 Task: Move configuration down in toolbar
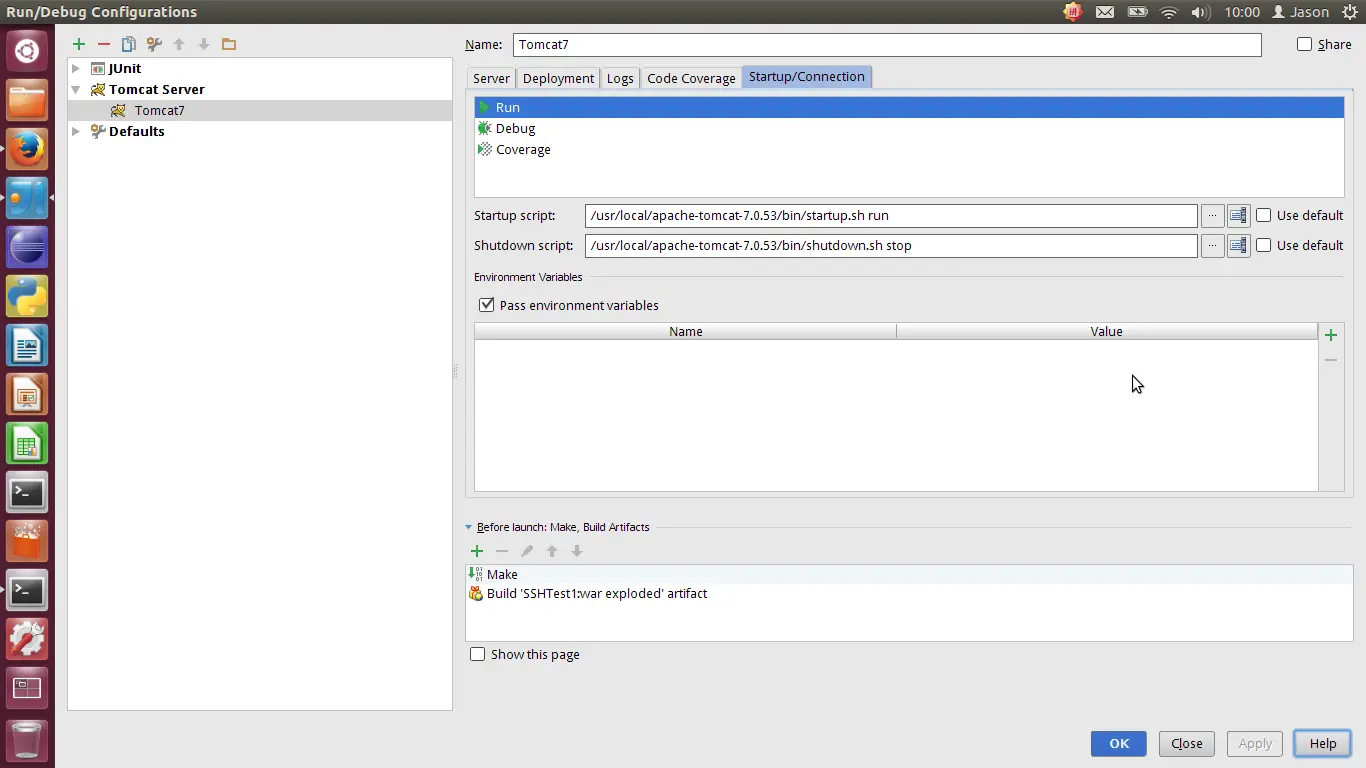click(x=204, y=44)
